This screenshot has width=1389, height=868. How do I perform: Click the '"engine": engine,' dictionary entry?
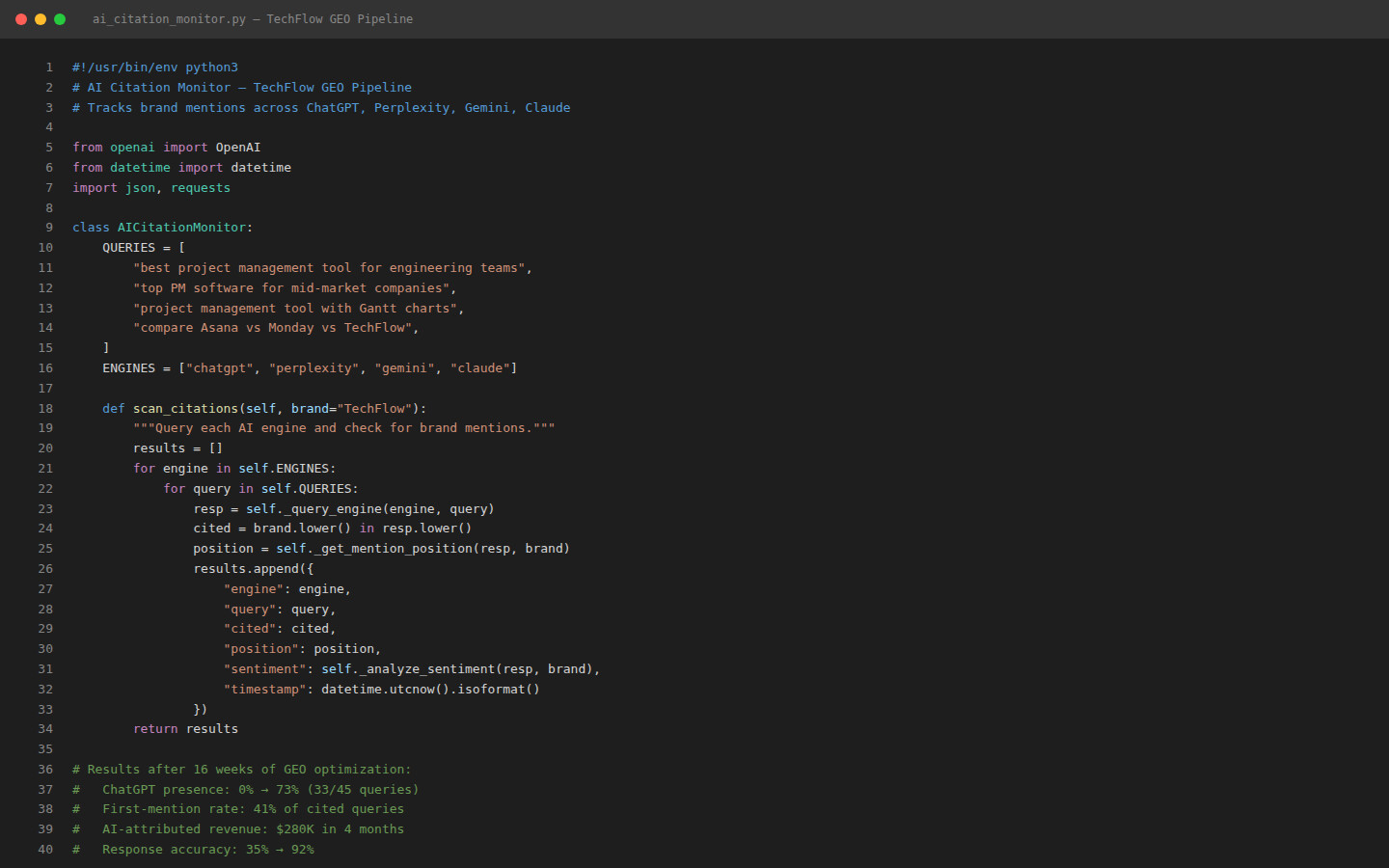[x=287, y=589]
